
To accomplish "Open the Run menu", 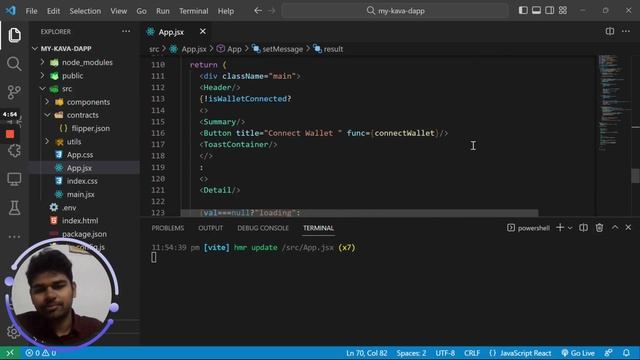I will tap(162, 11).
